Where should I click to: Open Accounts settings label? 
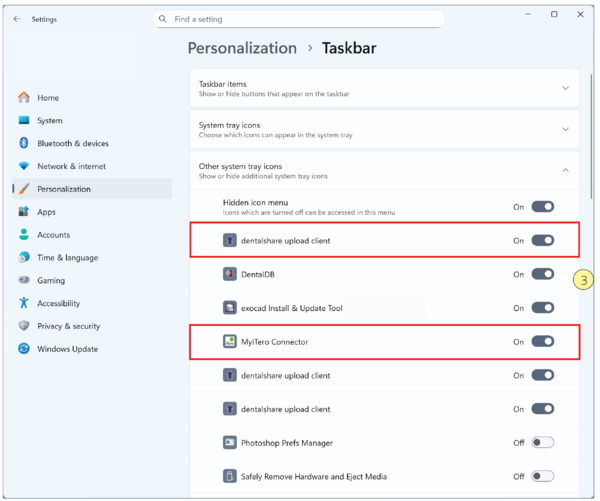pos(54,235)
